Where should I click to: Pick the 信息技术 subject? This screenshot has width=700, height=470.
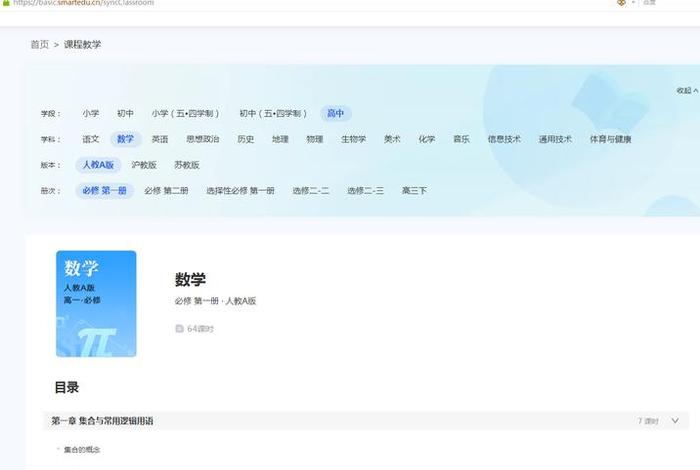click(504, 139)
